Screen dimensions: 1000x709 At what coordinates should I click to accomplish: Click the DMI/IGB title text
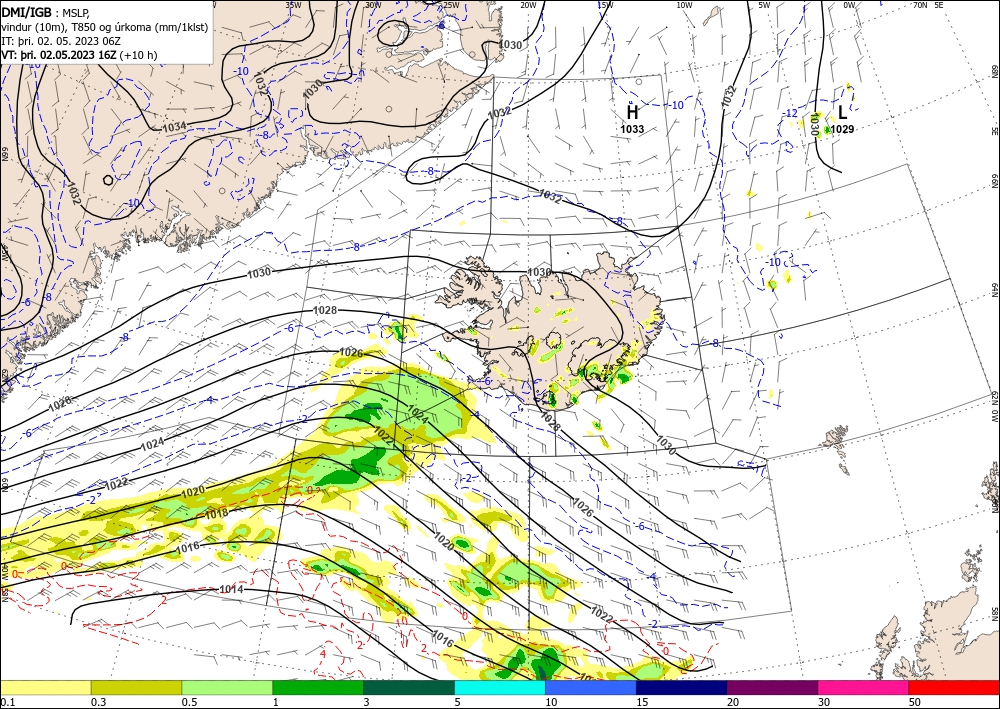[x=26, y=11]
